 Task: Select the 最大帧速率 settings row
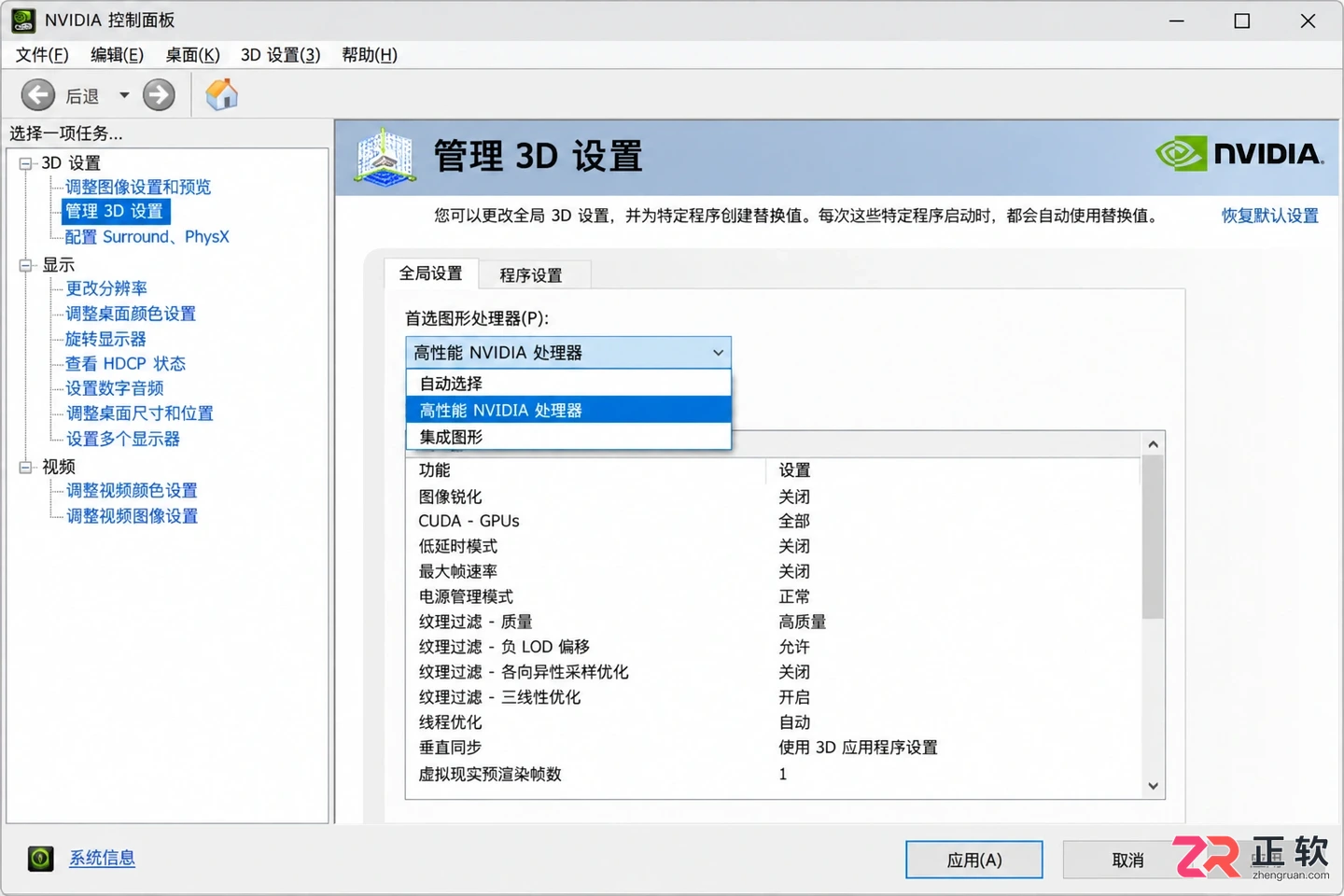pyautogui.click(x=774, y=571)
